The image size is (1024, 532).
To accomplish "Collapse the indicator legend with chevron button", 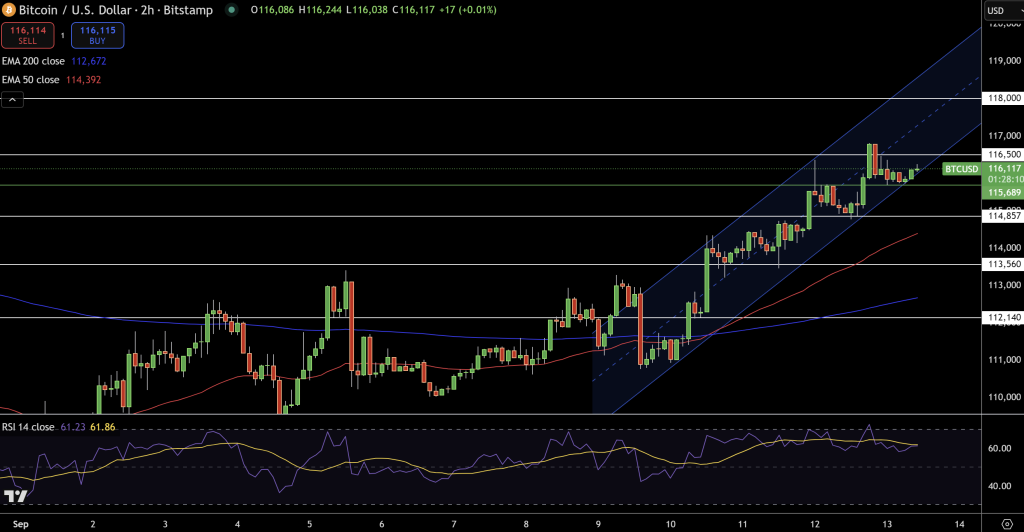I will tap(12, 99).
